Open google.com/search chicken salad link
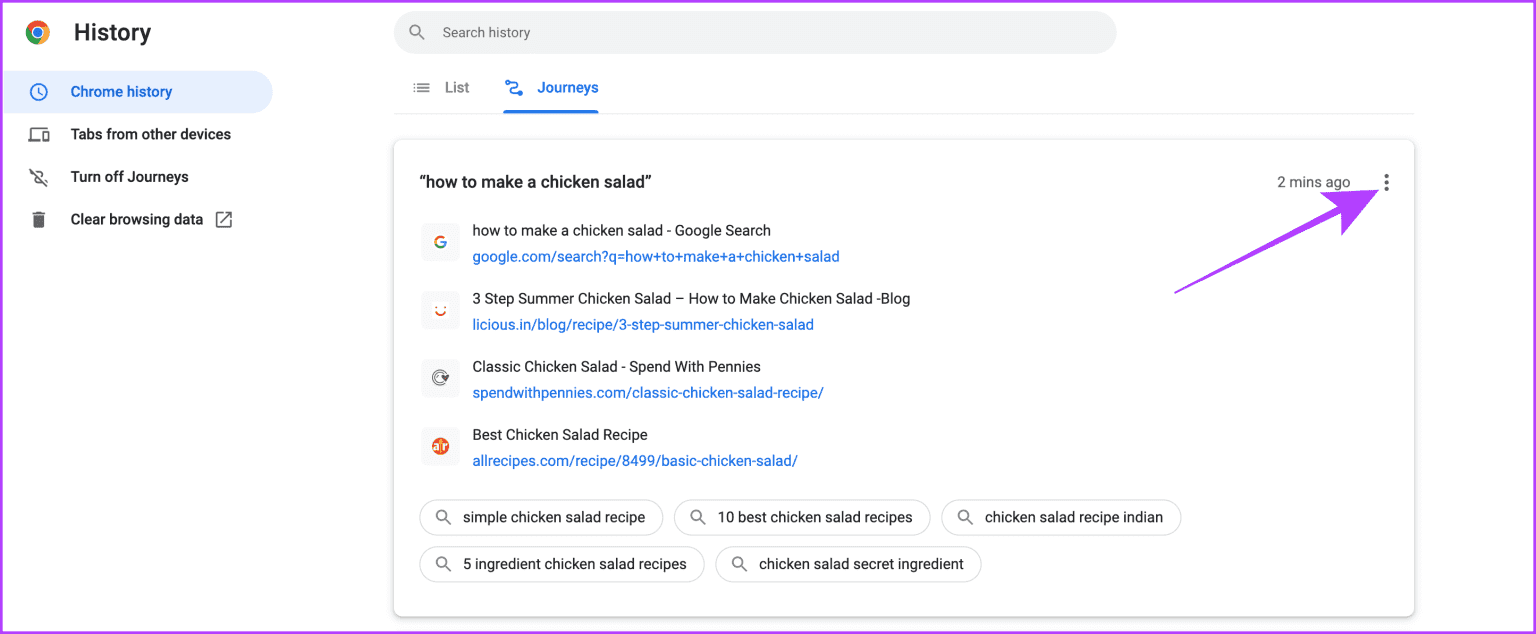 click(x=656, y=257)
